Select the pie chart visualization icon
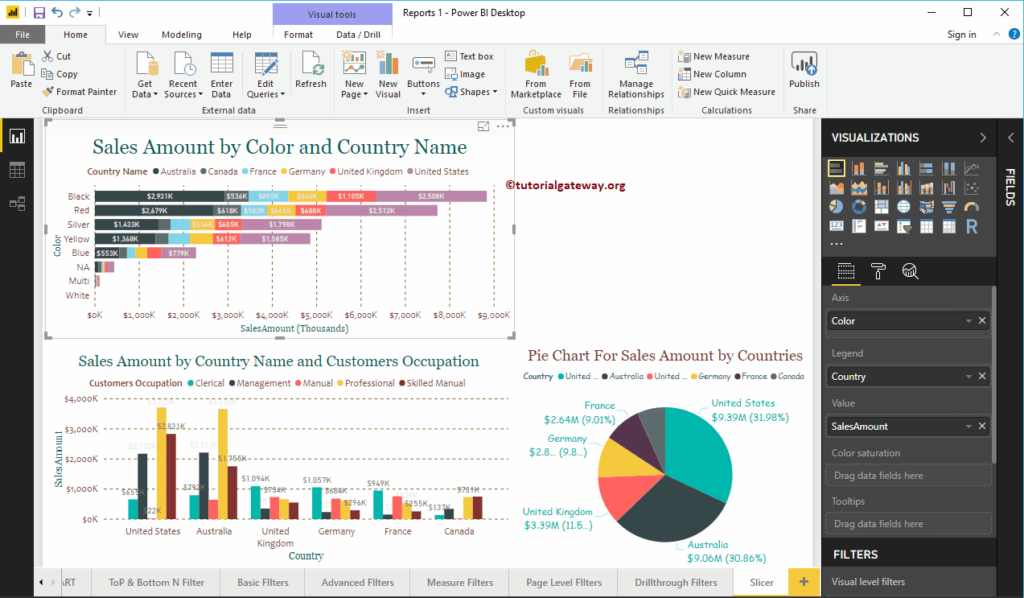This screenshot has width=1024, height=598. pos(836,207)
